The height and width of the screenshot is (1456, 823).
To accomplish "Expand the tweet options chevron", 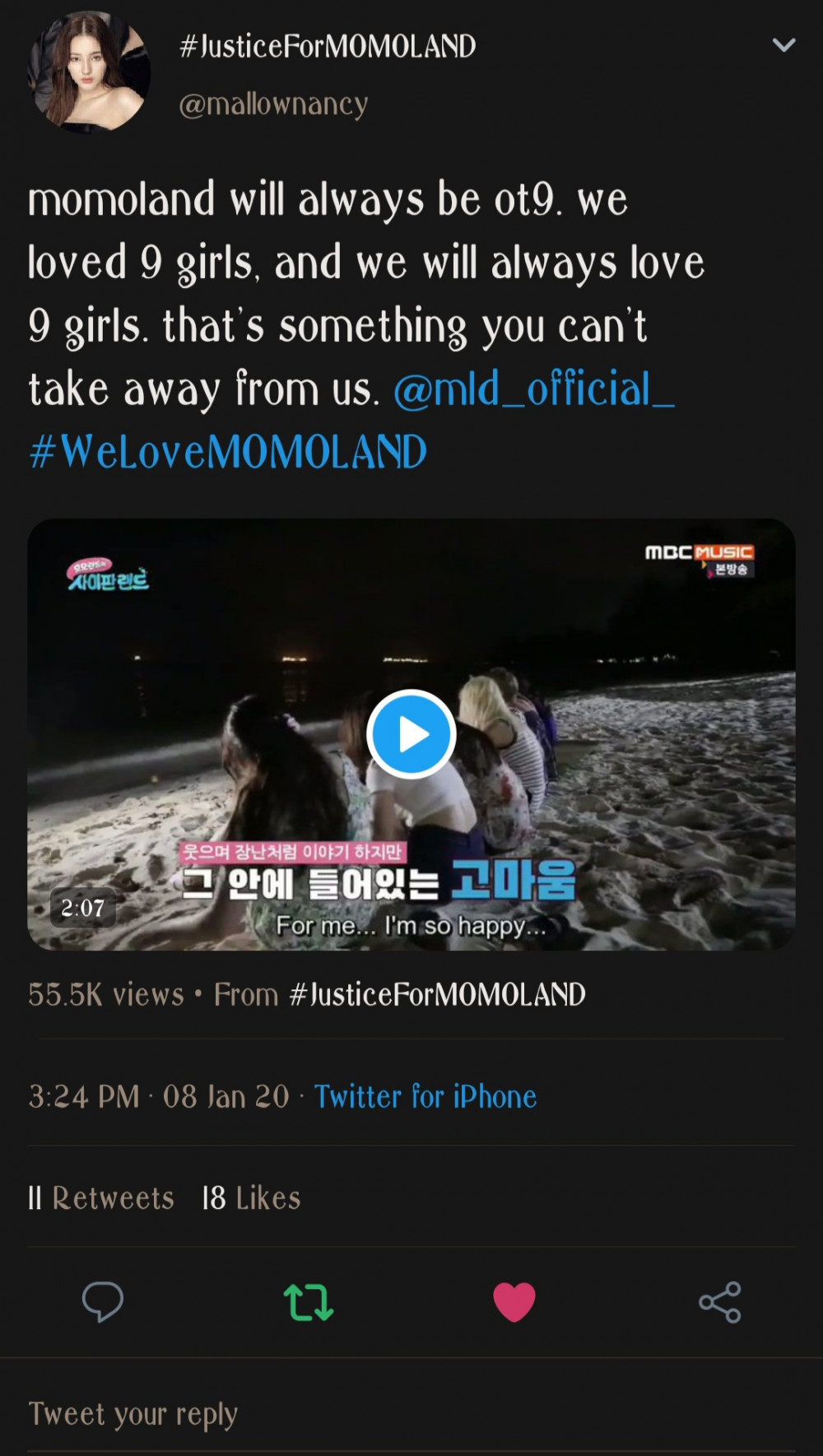I will 783,45.
